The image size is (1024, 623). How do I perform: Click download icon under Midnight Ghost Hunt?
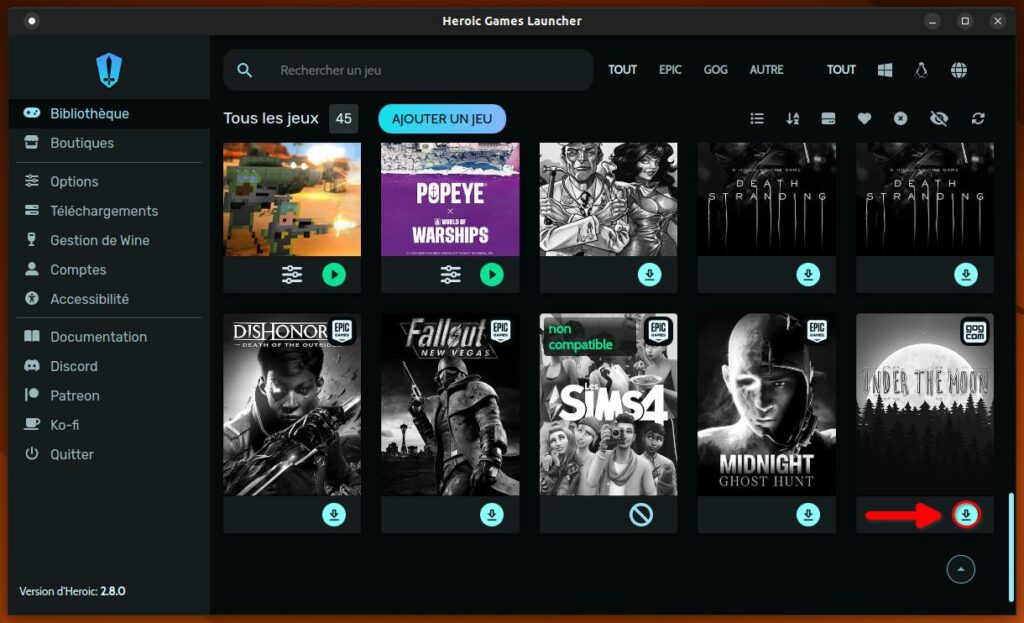[x=808, y=514]
